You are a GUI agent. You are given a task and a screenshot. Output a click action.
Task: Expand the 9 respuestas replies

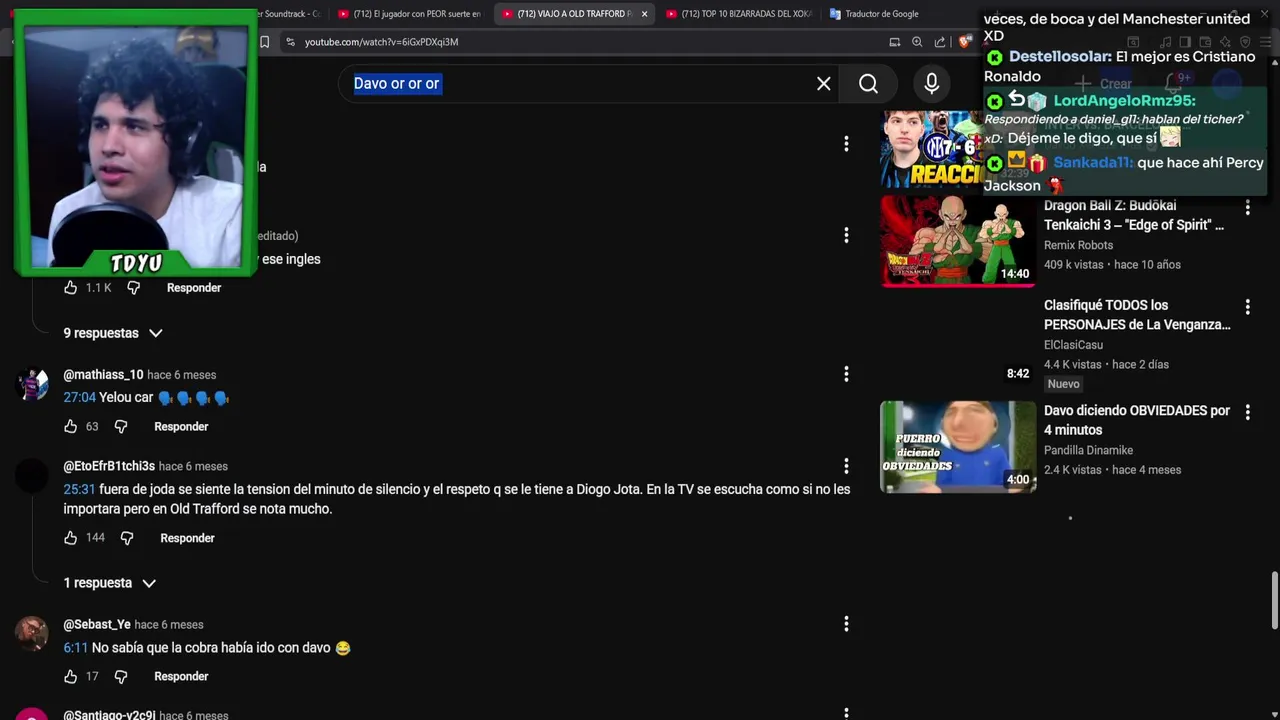[x=113, y=333]
